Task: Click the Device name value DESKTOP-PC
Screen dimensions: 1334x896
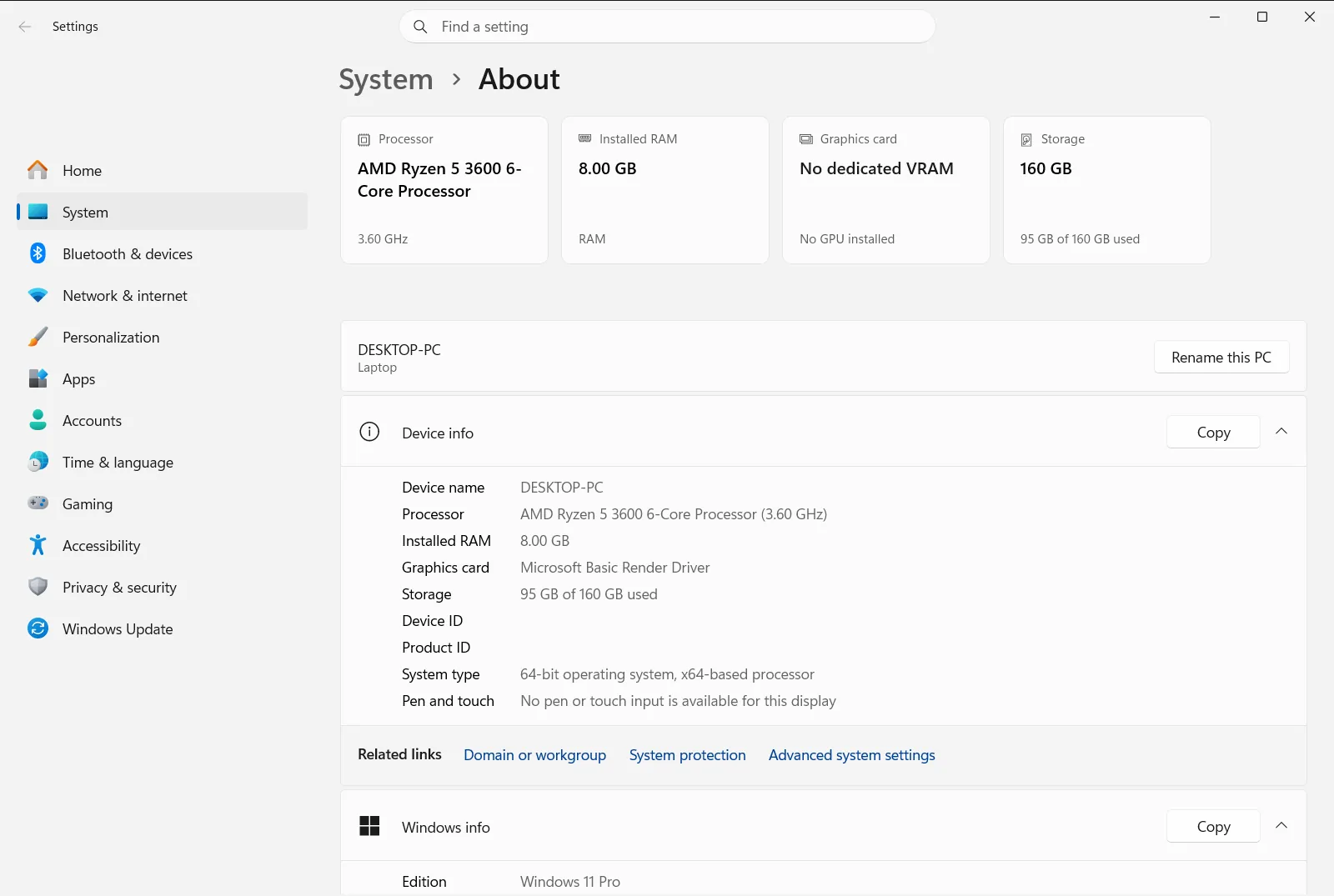Action: click(562, 488)
